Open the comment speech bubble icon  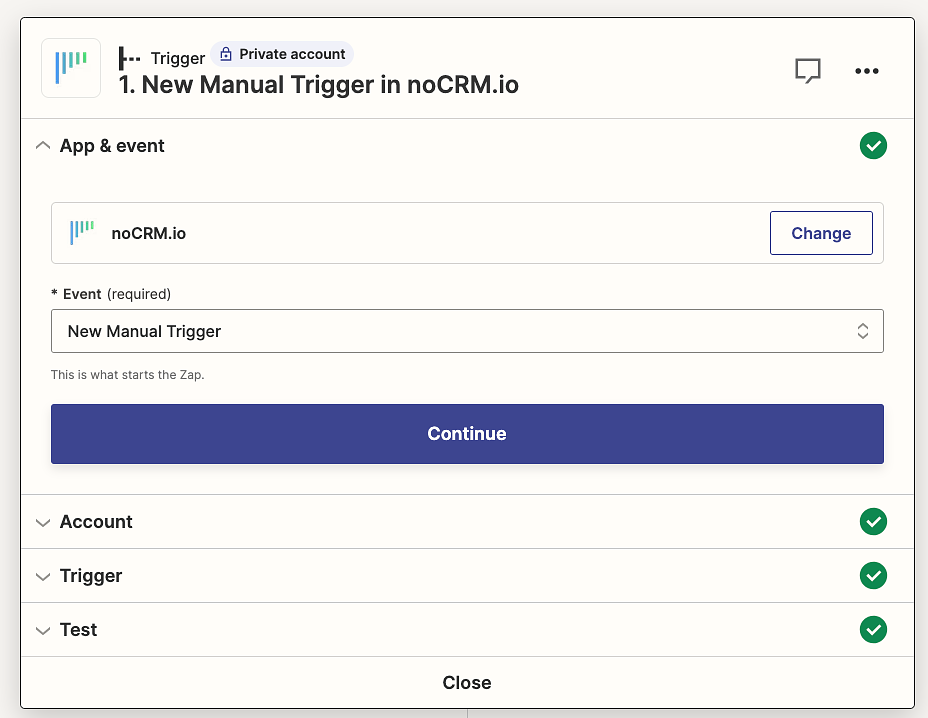coord(808,71)
